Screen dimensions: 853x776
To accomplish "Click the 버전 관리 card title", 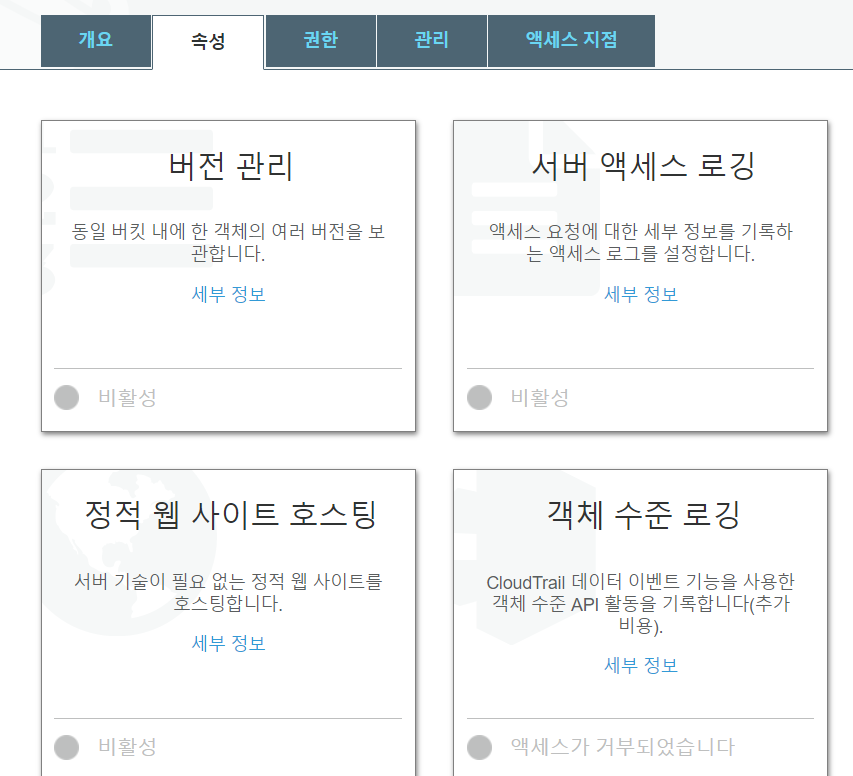I will pos(231,166).
